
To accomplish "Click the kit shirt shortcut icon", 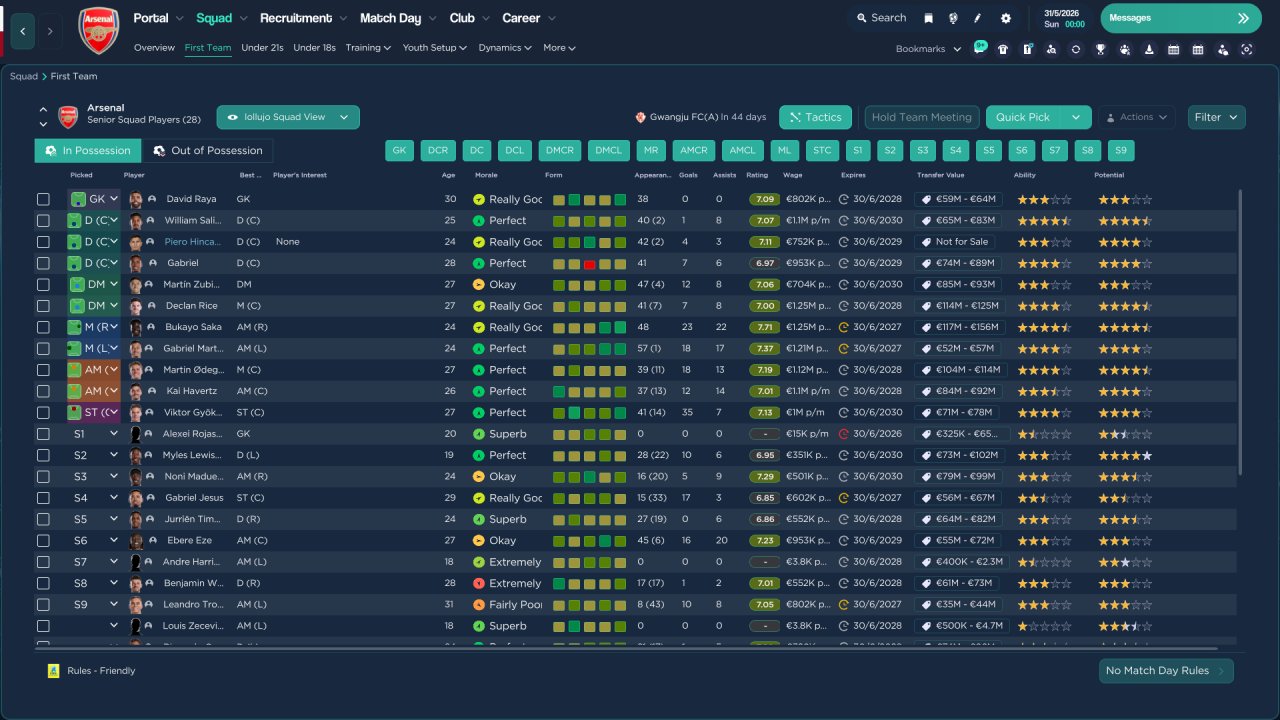I will (1003, 49).
